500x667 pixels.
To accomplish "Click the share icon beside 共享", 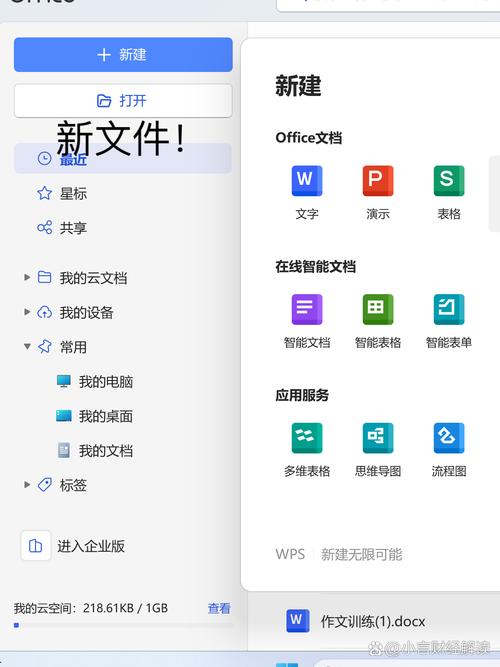I will pos(45,228).
